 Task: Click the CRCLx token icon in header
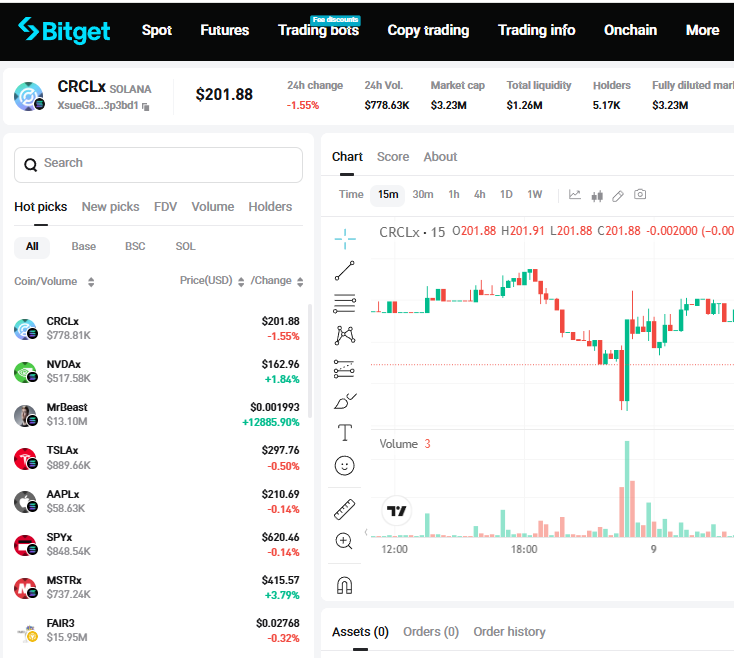29,96
